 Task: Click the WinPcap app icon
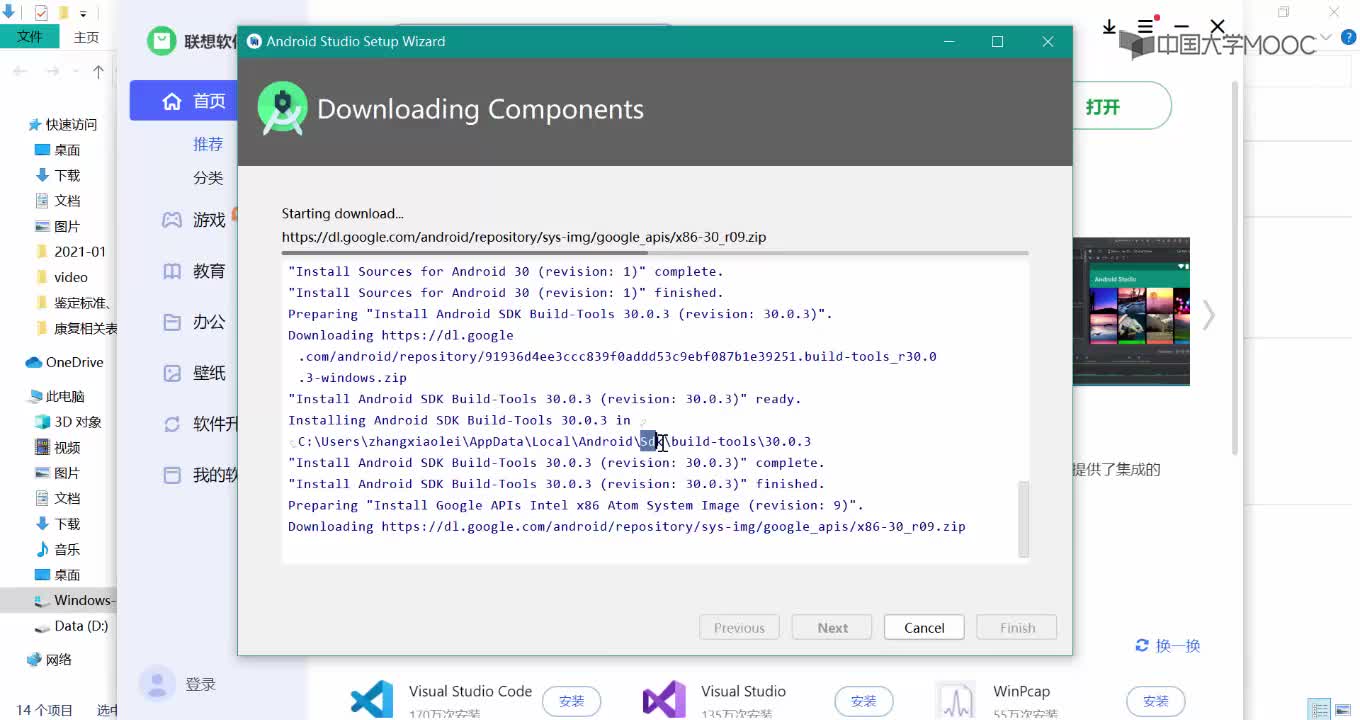tap(956, 700)
